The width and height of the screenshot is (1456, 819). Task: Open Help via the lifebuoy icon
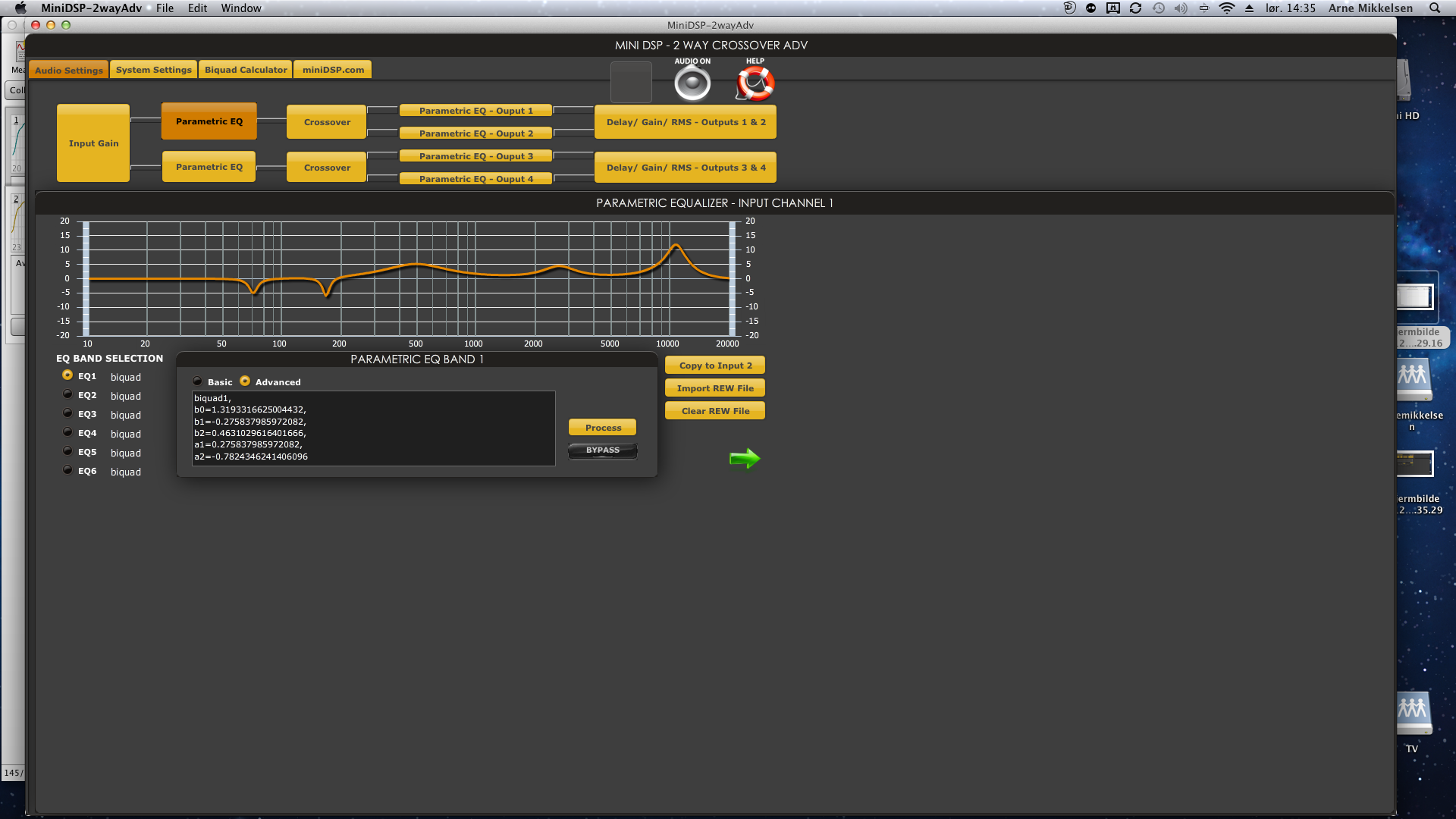click(x=755, y=83)
